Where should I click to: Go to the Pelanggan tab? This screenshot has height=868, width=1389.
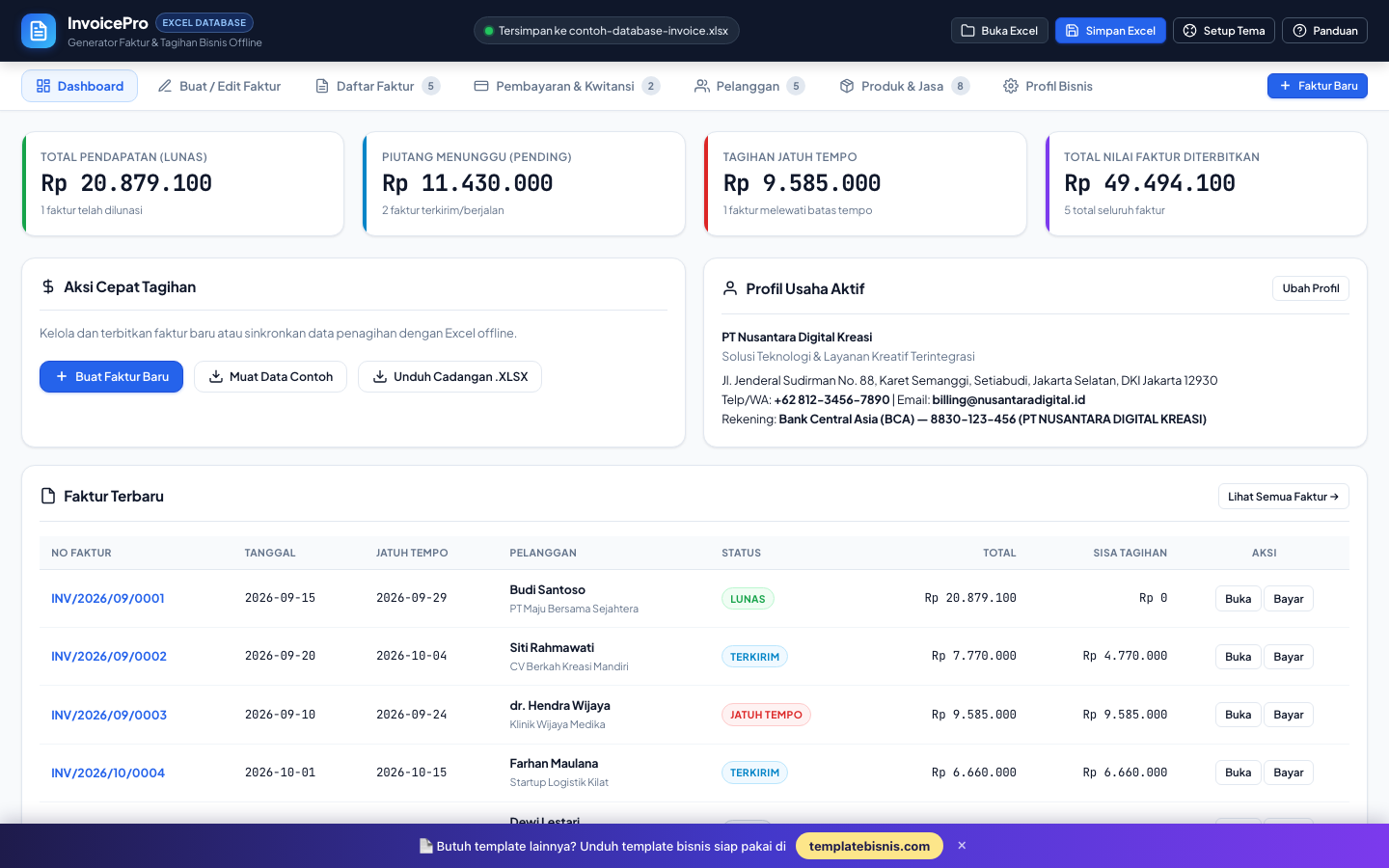tap(749, 86)
